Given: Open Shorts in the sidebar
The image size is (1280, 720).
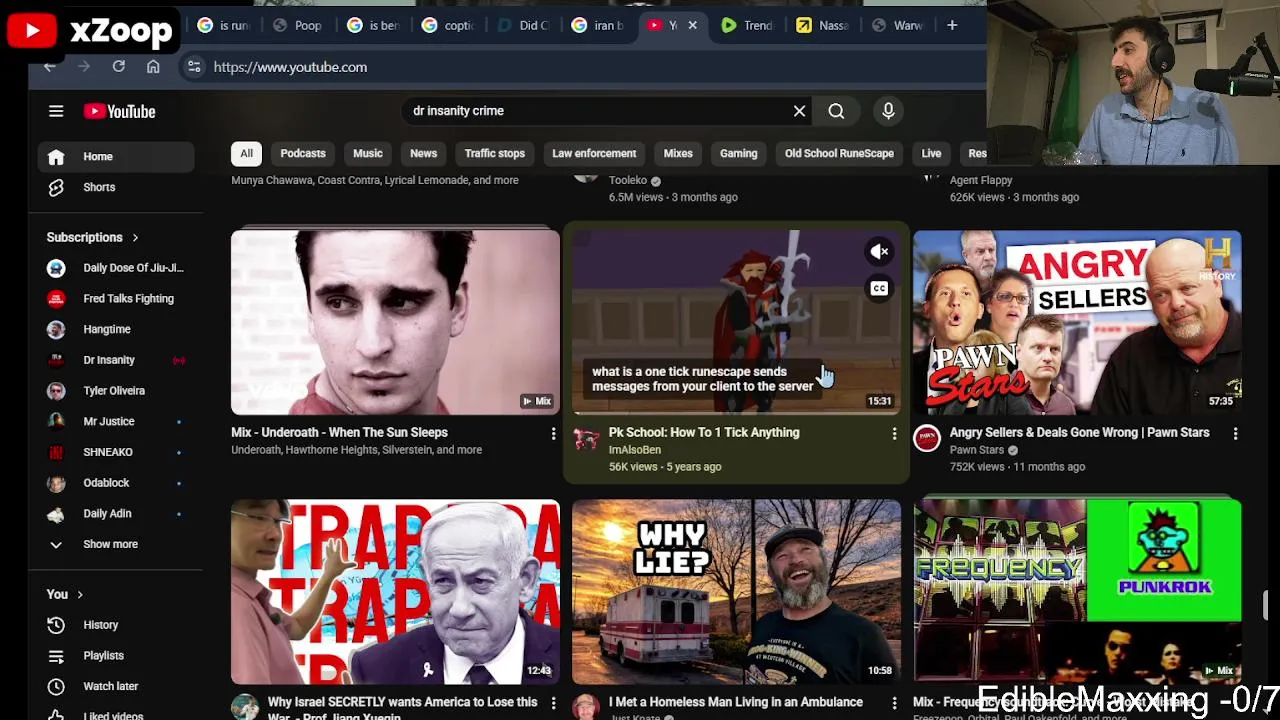Looking at the screenshot, I should tap(116, 187).
